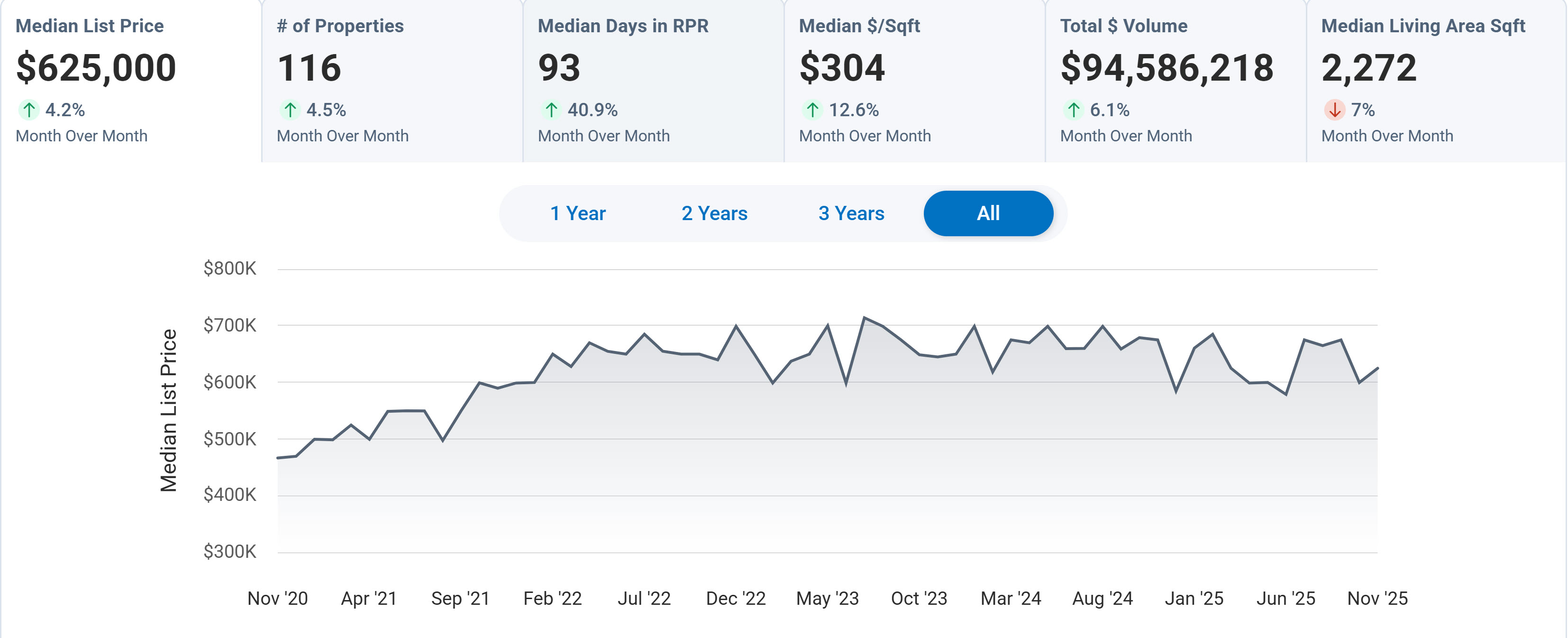The height and width of the screenshot is (638, 1568).
Task: Set chart range to 1 Year
Action: pyautogui.click(x=578, y=213)
